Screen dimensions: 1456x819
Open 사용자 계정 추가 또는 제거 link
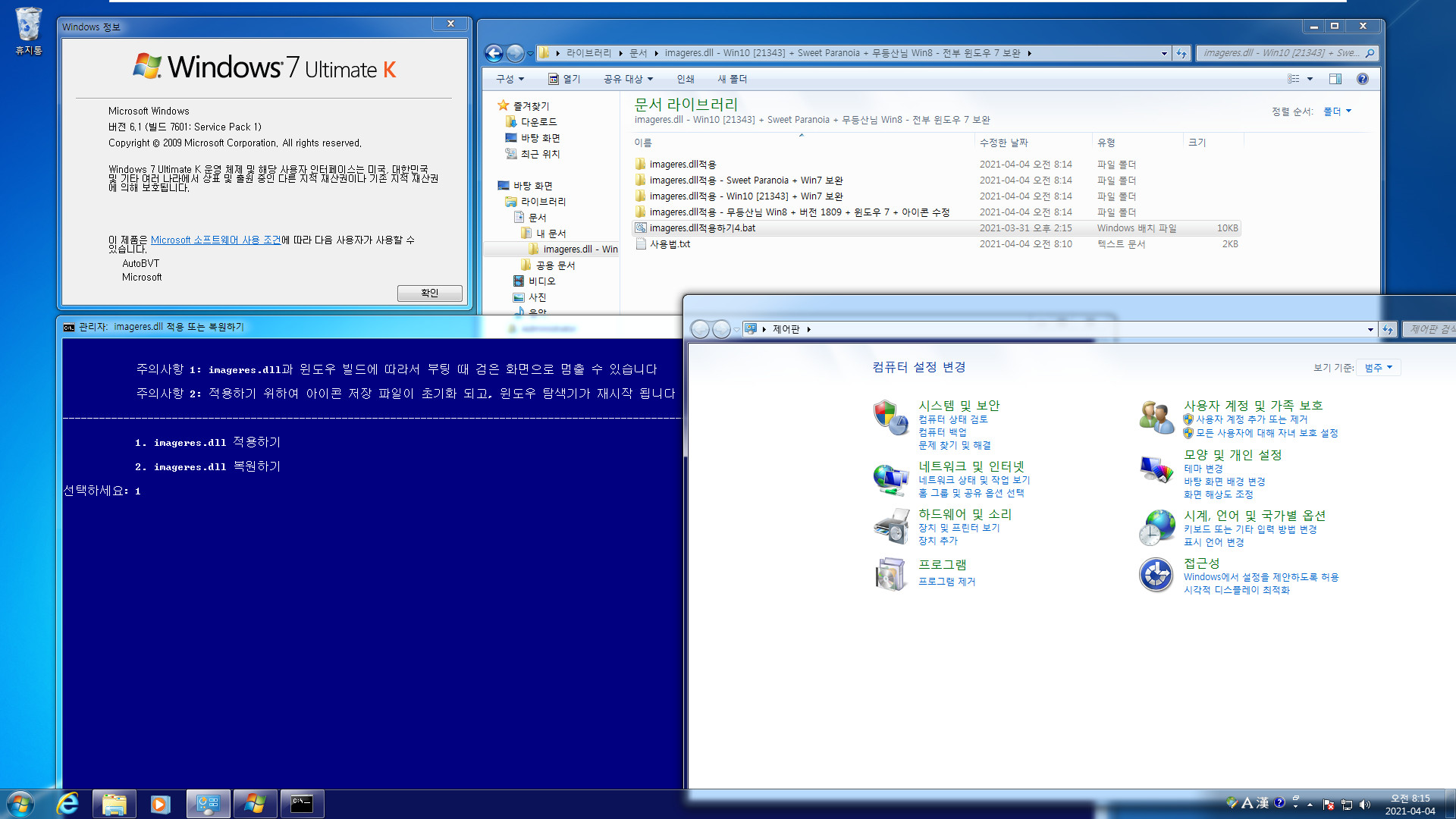click(x=1251, y=419)
